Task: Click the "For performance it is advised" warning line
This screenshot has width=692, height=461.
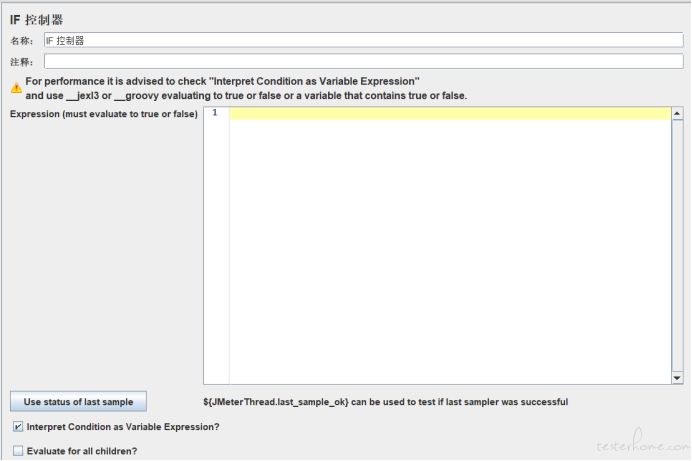Action: coord(222,81)
